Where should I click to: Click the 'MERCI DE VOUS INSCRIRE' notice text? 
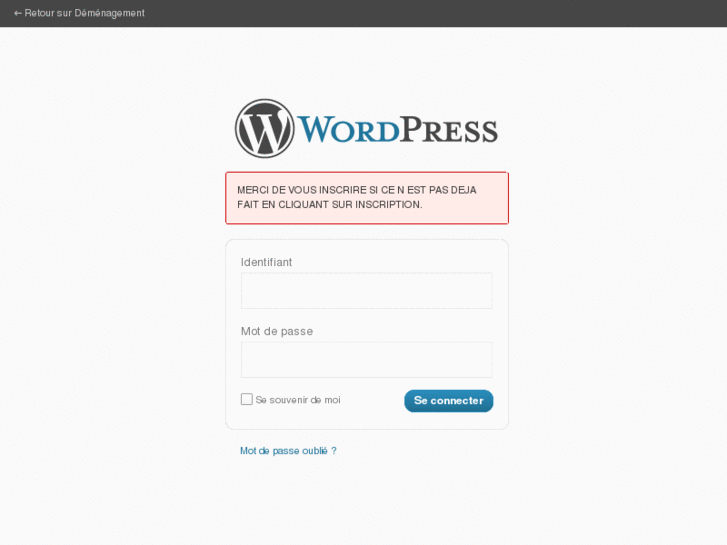click(x=357, y=197)
